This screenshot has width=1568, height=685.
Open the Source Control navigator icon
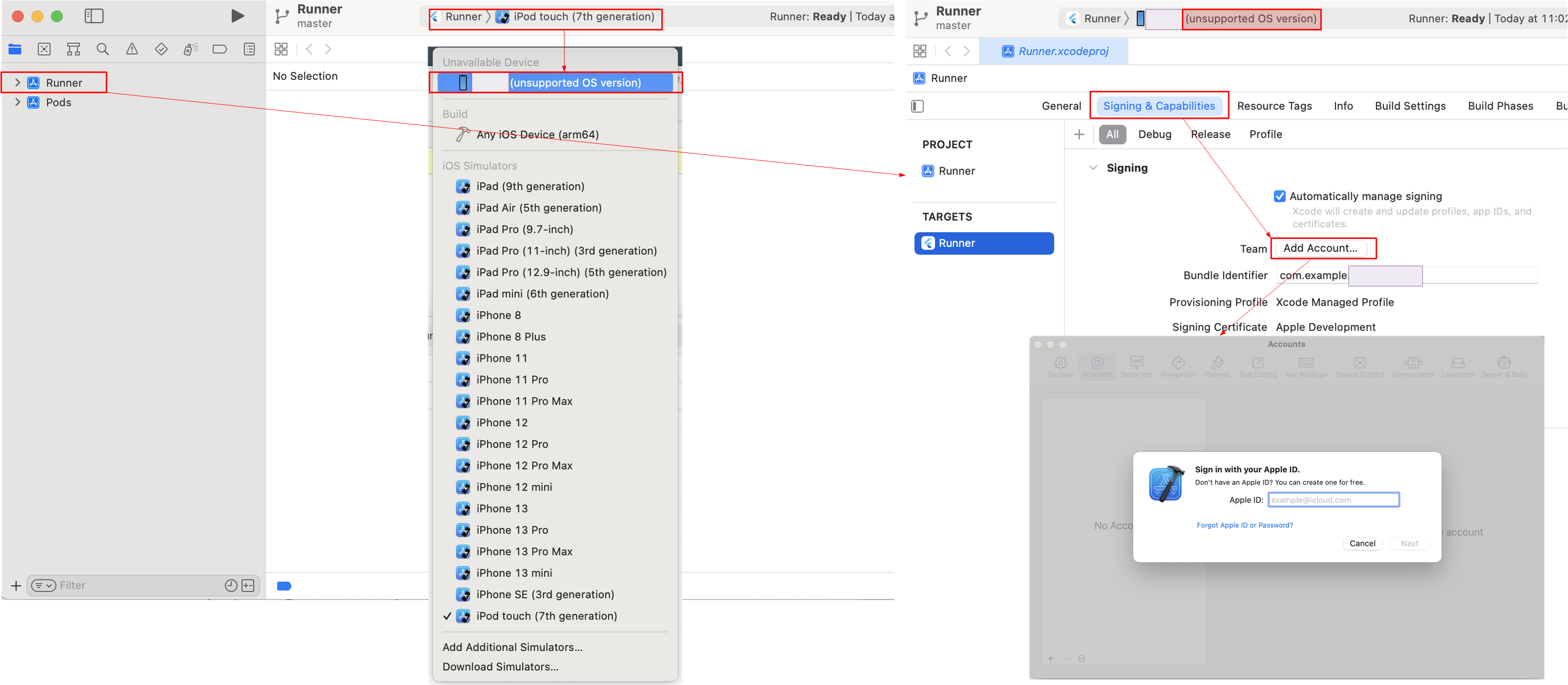[x=44, y=49]
